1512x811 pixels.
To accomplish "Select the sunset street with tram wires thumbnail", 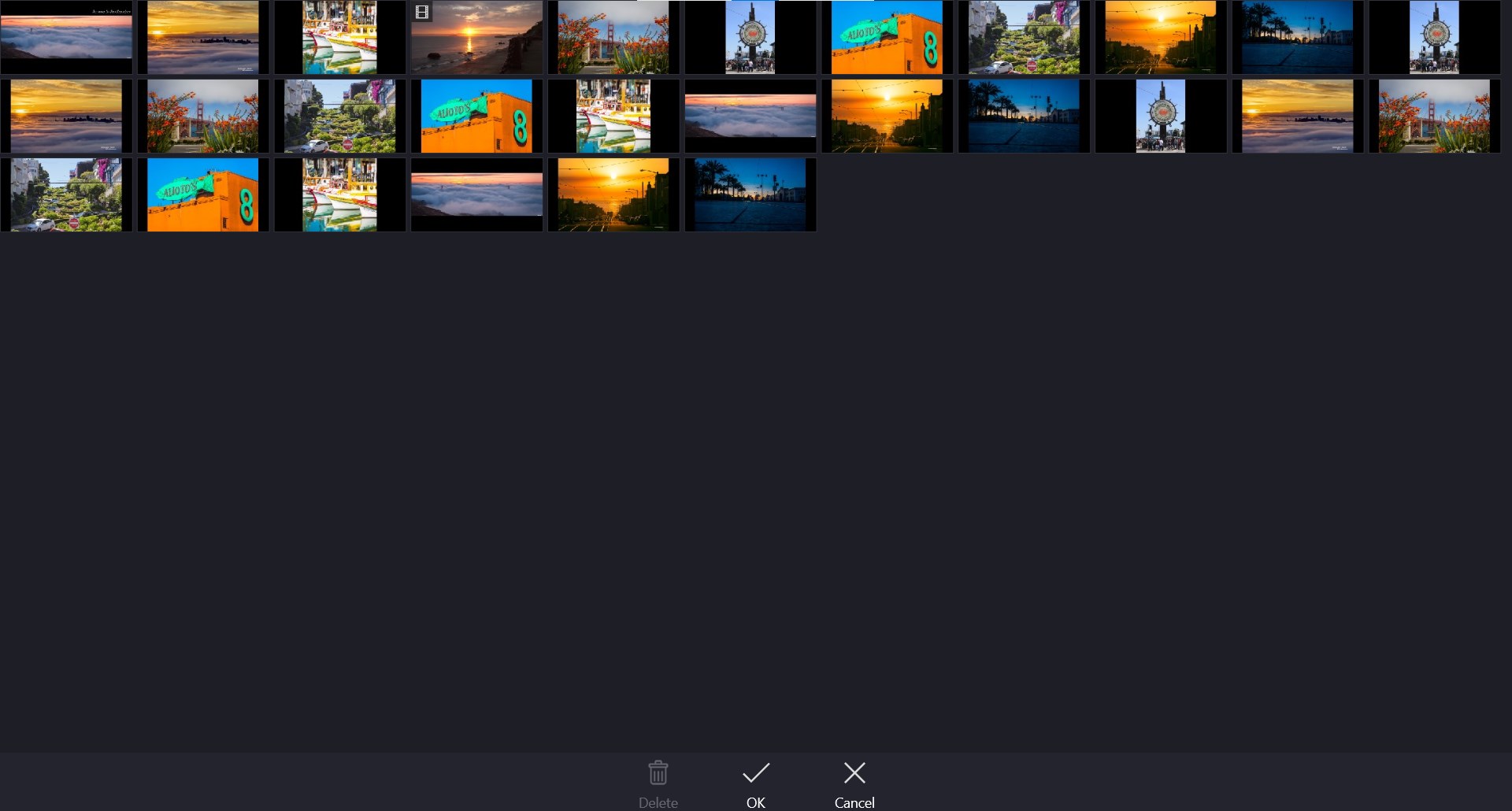I will tap(1160, 36).
